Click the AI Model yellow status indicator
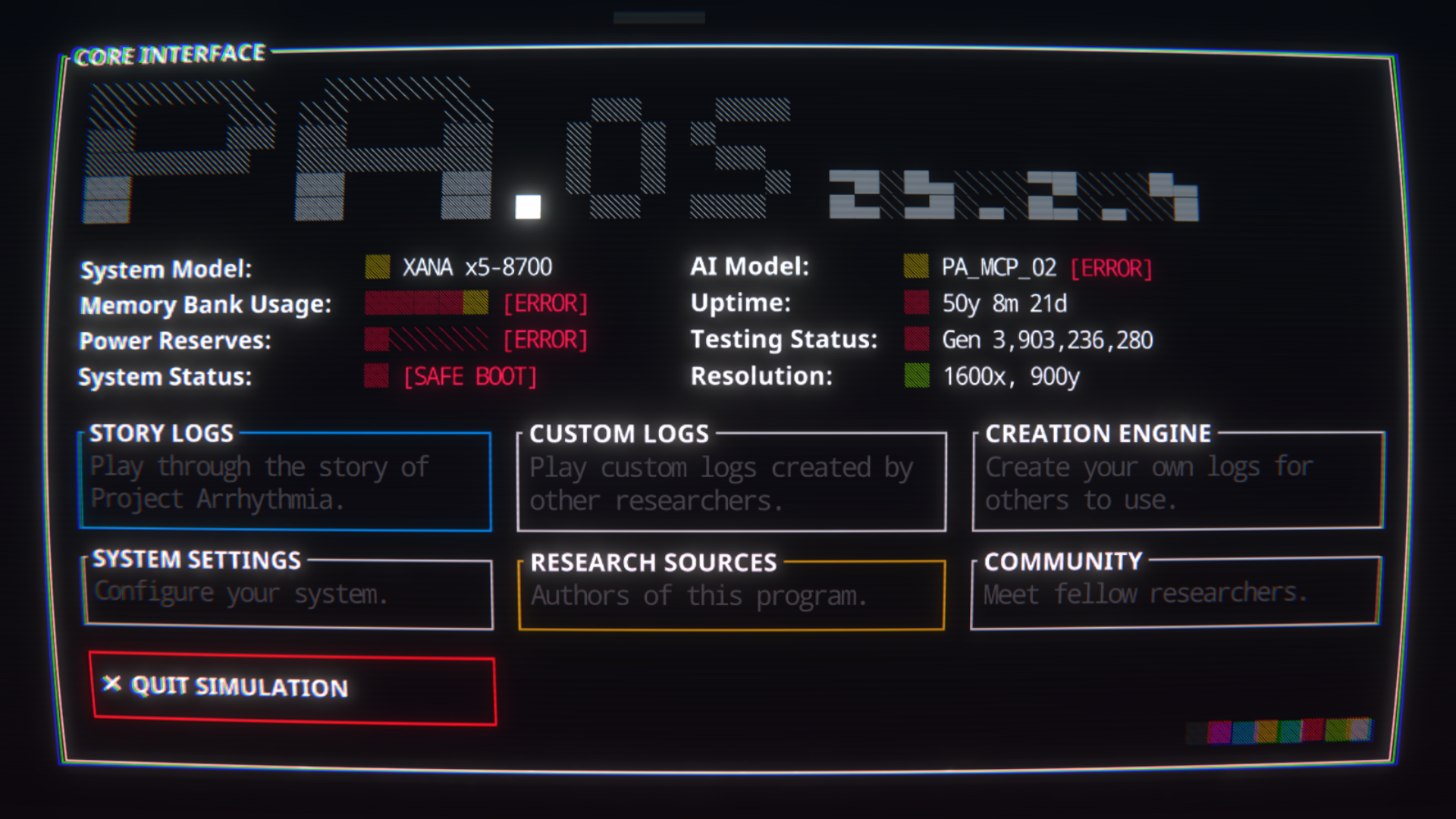The height and width of the screenshot is (819, 1456). click(x=916, y=266)
